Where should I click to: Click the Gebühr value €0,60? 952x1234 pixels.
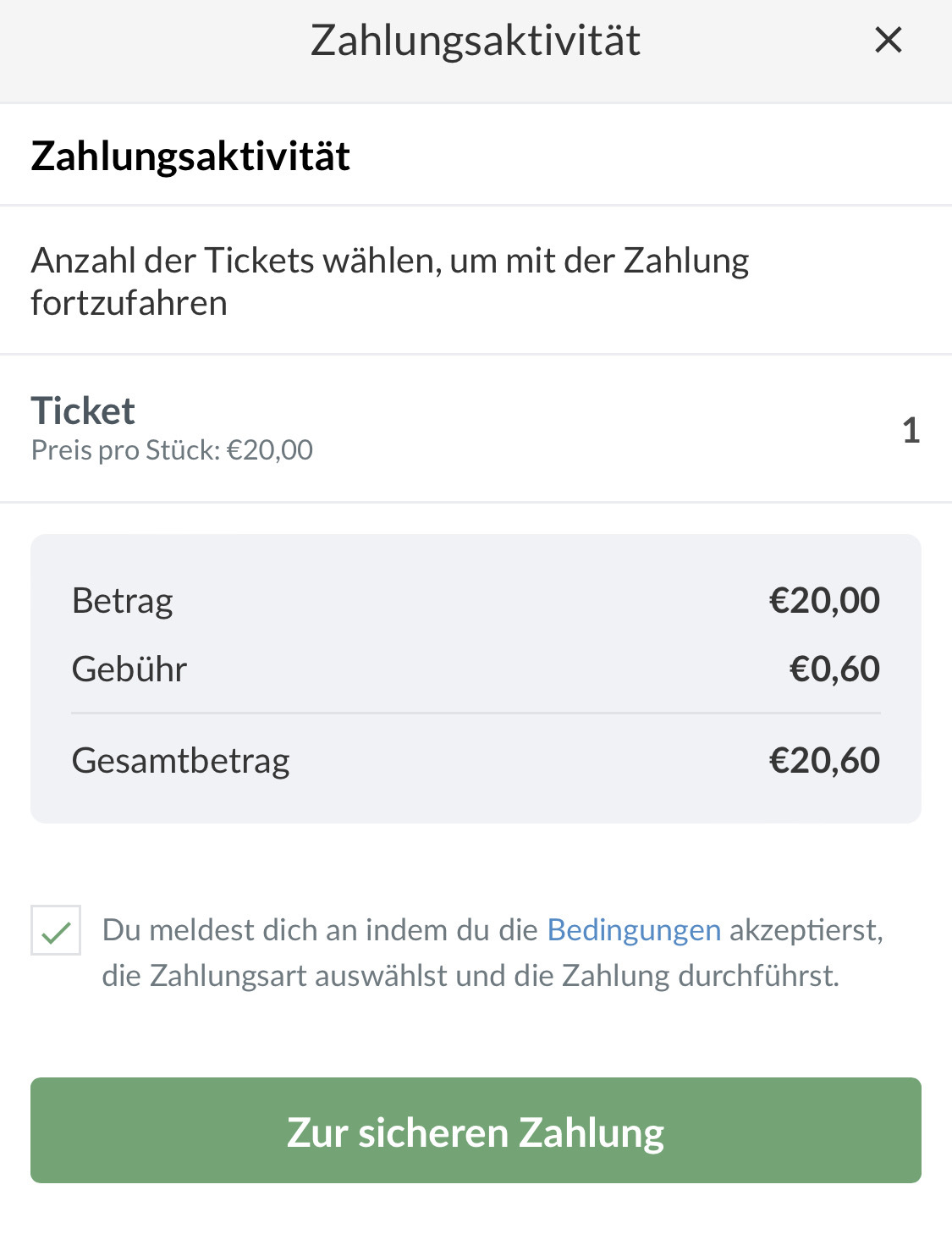pyautogui.click(x=834, y=669)
